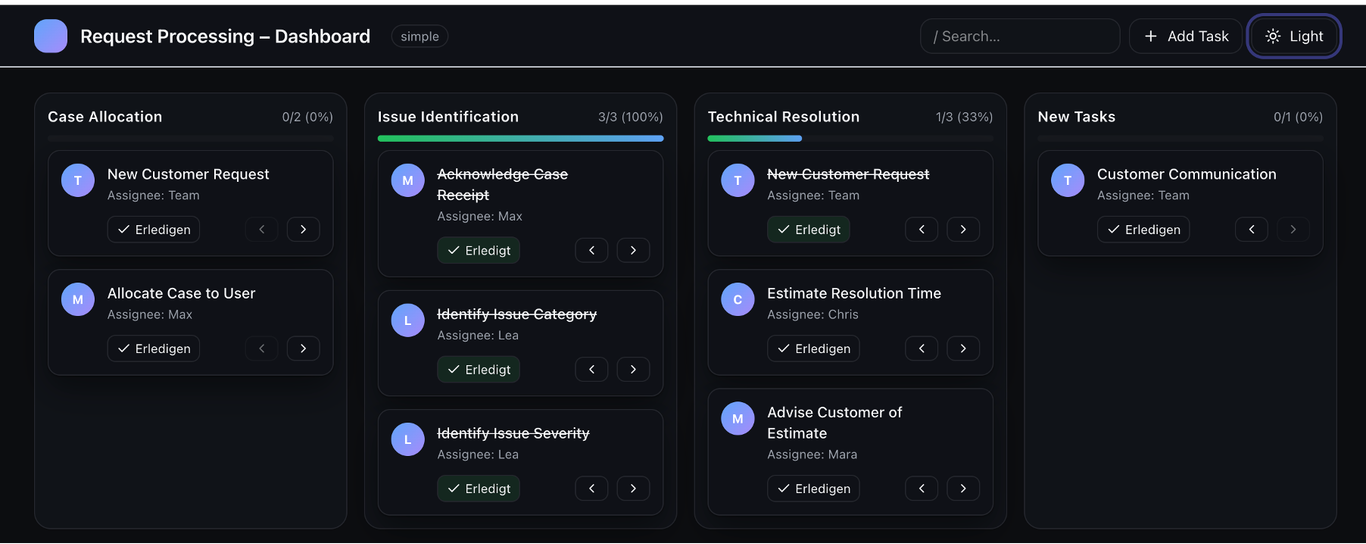Move Allocate Case to User card right
This screenshot has height=544, width=1366.
pyautogui.click(x=303, y=348)
